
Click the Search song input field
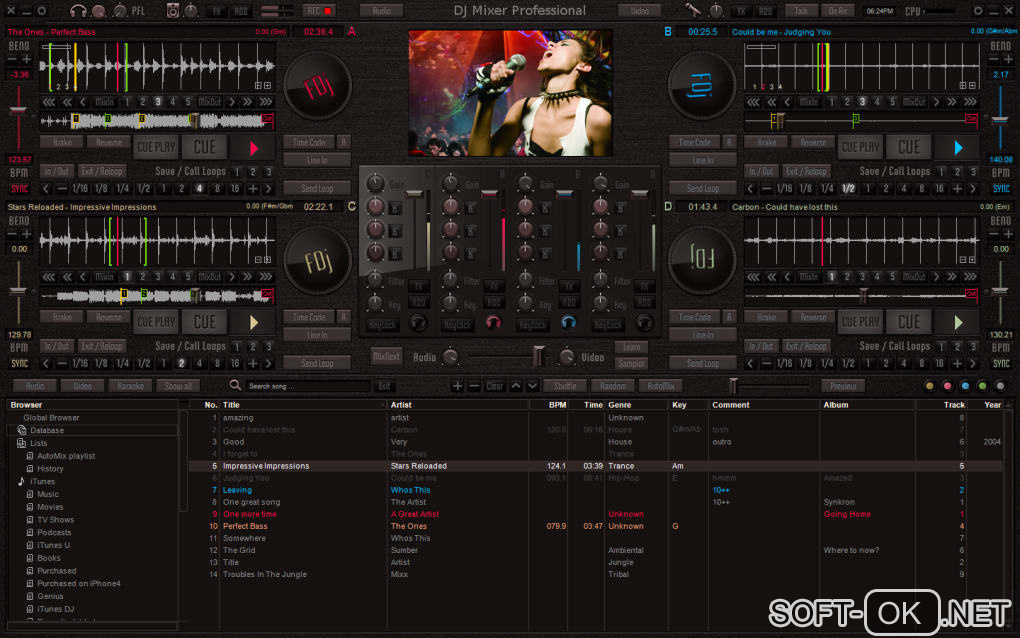click(308, 386)
